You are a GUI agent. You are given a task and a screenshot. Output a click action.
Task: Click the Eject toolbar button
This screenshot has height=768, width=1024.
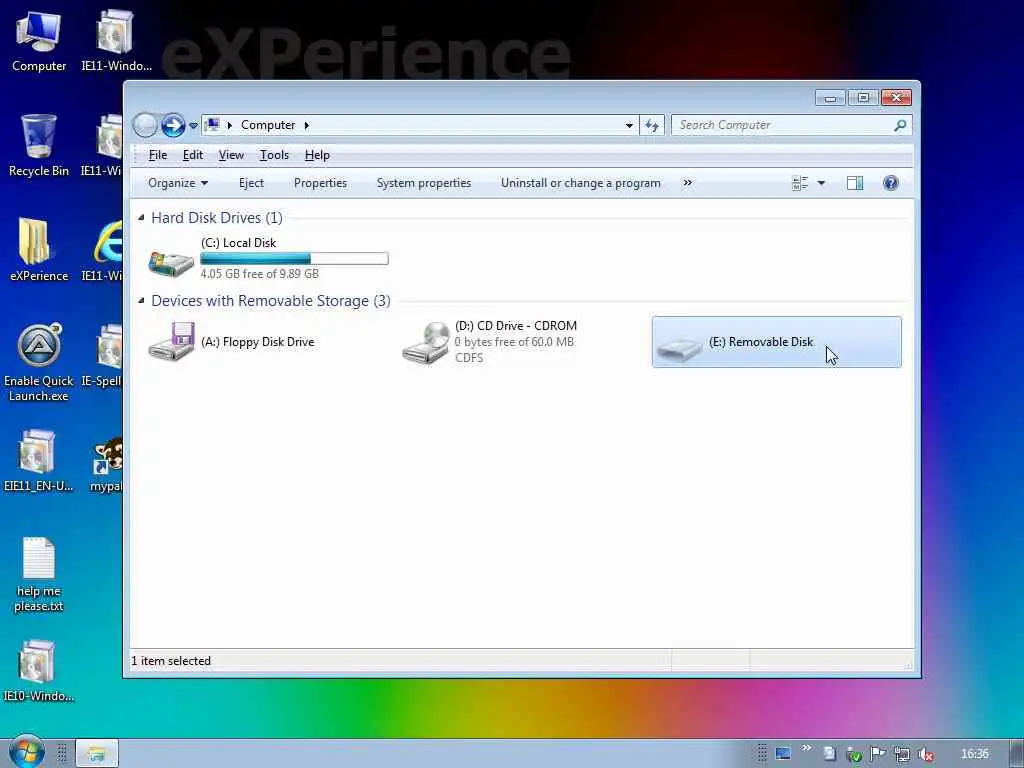(251, 183)
